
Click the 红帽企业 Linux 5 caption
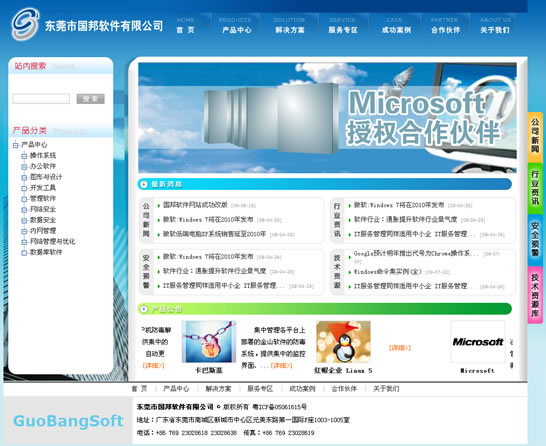(x=343, y=370)
